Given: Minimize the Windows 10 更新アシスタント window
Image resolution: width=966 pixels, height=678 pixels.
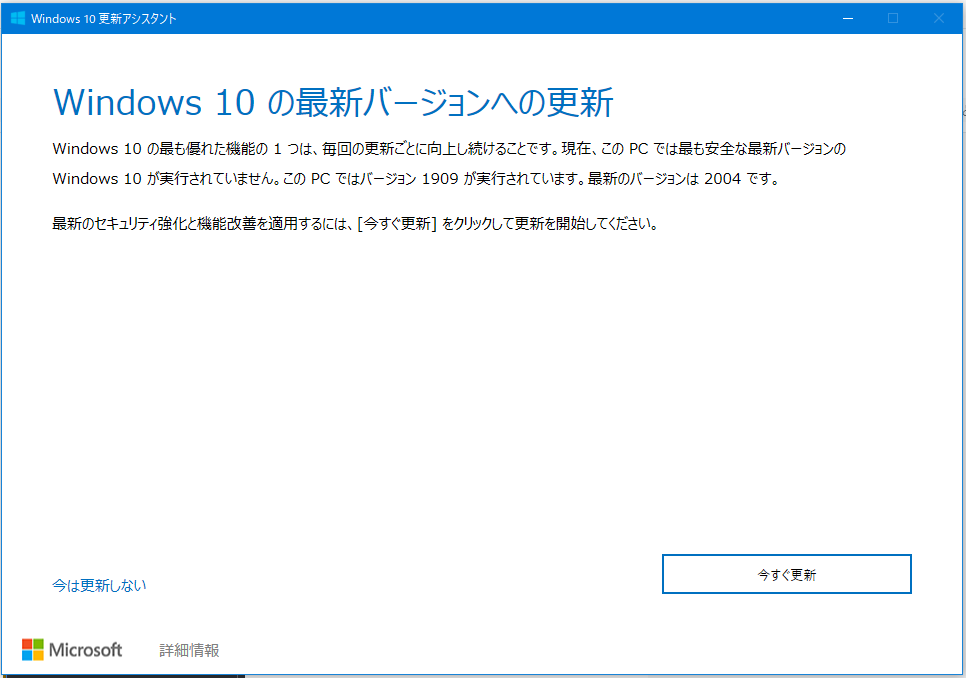Looking at the screenshot, I should pyautogui.click(x=848, y=18).
